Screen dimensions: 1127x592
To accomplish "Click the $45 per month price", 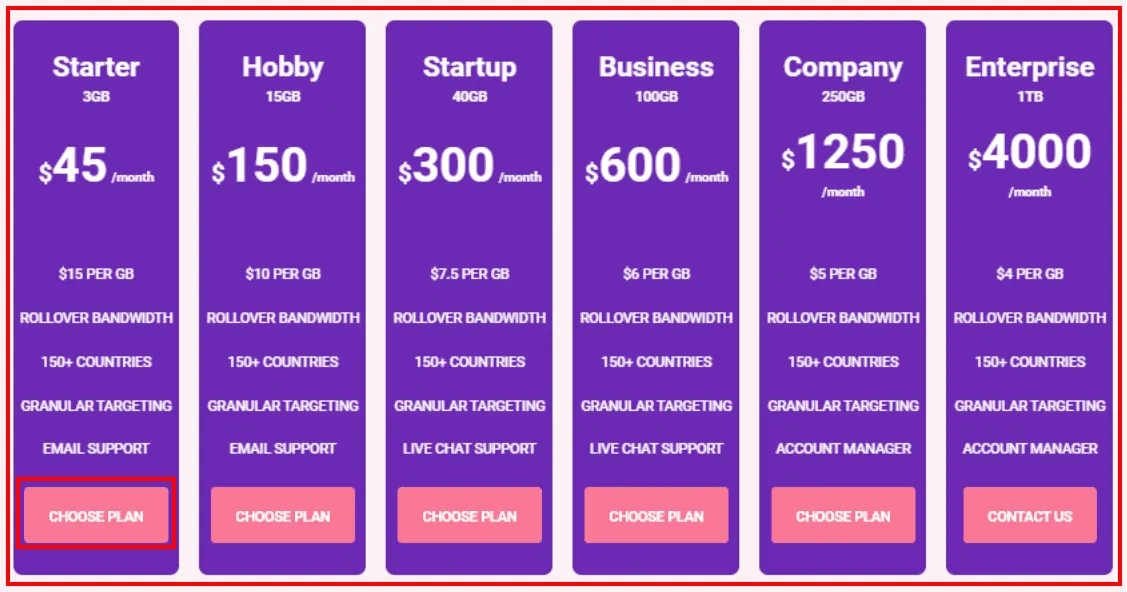I will click(x=81, y=167).
